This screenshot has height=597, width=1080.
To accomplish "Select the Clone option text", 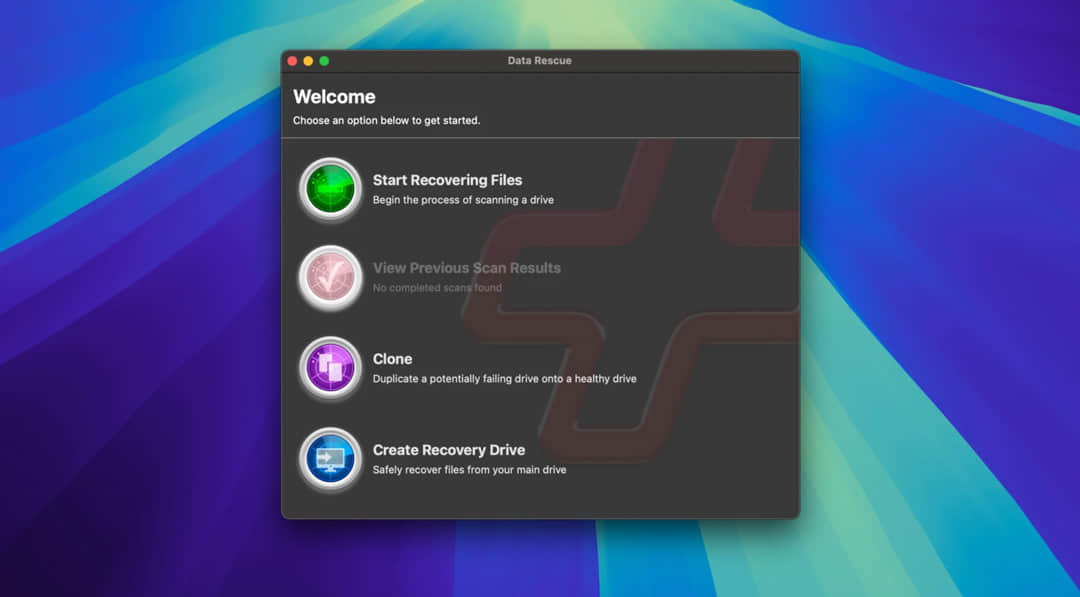I will pos(393,359).
